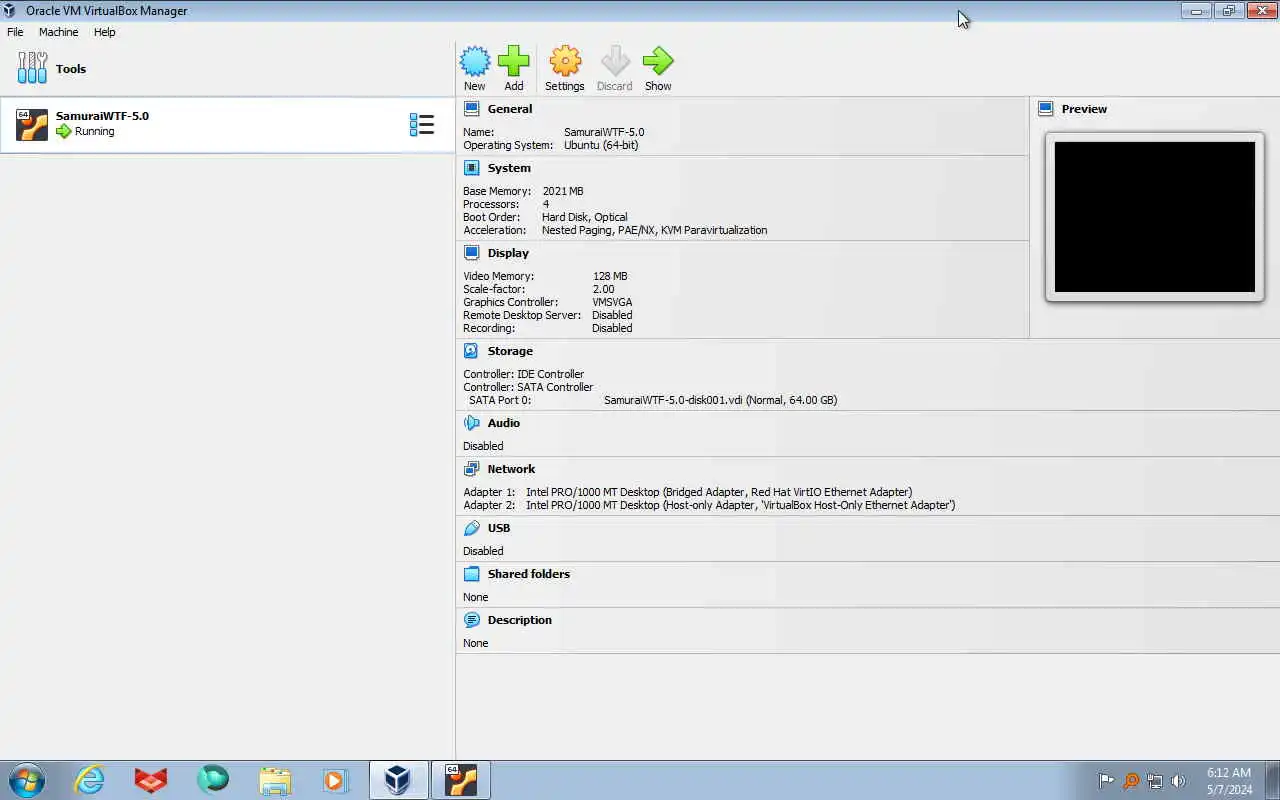Open the Network settings header link
Viewport: 1280px width, 800px height.
[511, 469]
